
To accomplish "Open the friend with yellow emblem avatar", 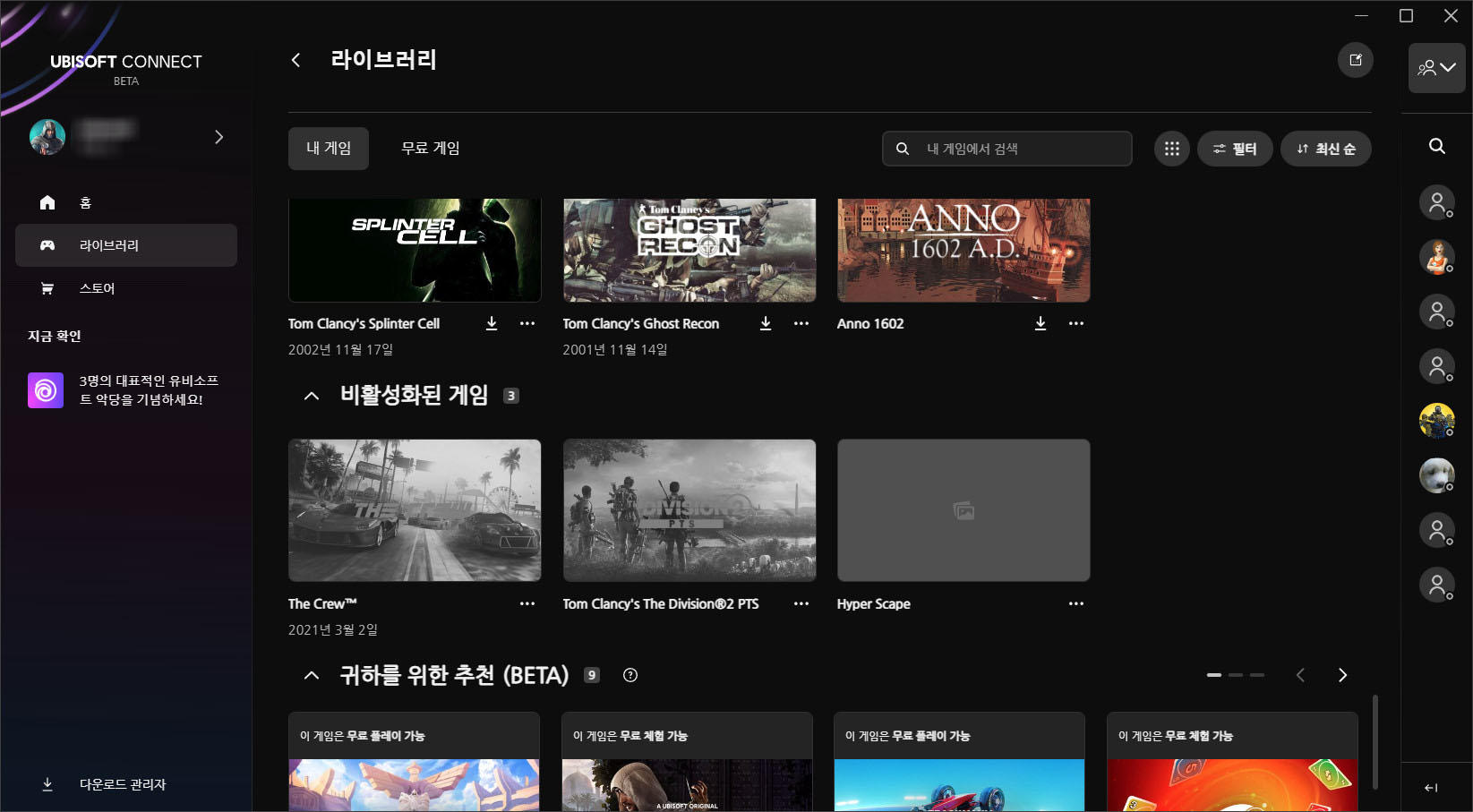I will point(1436,421).
